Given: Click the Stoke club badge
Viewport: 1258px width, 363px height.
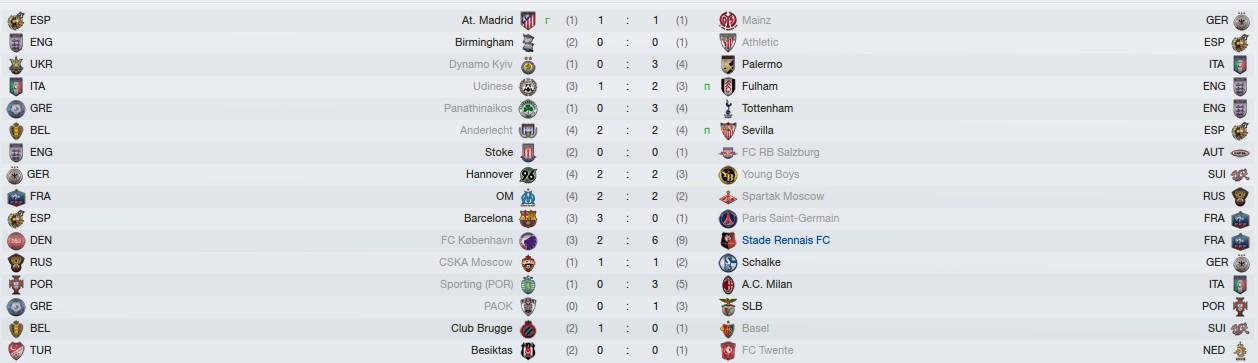Looking at the screenshot, I should coord(528,152).
